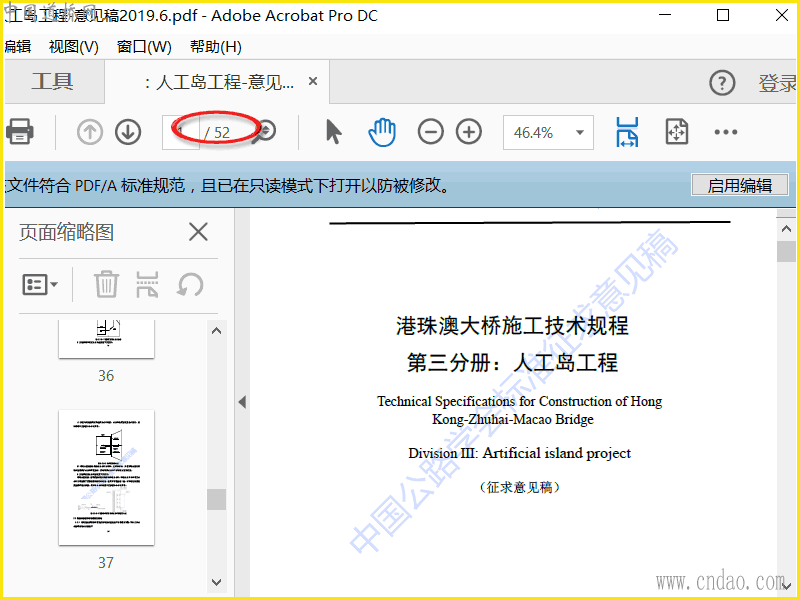Click the document scroll-up arrow
The image size is (800, 600).
pos(786,229)
